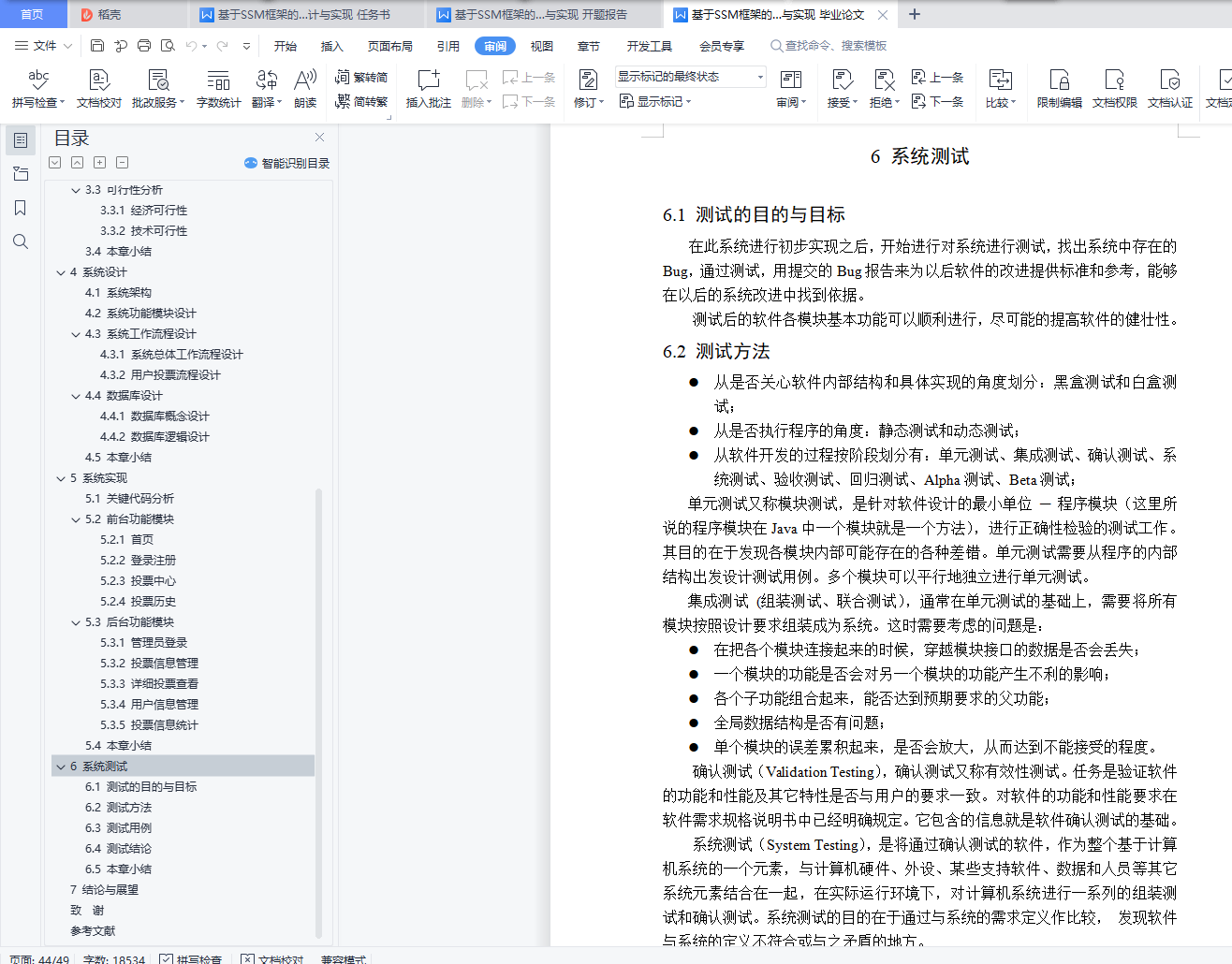The width and height of the screenshot is (1232, 964).
Task: Select the outline pane icon in the left sidebar
Action: pos(21,140)
